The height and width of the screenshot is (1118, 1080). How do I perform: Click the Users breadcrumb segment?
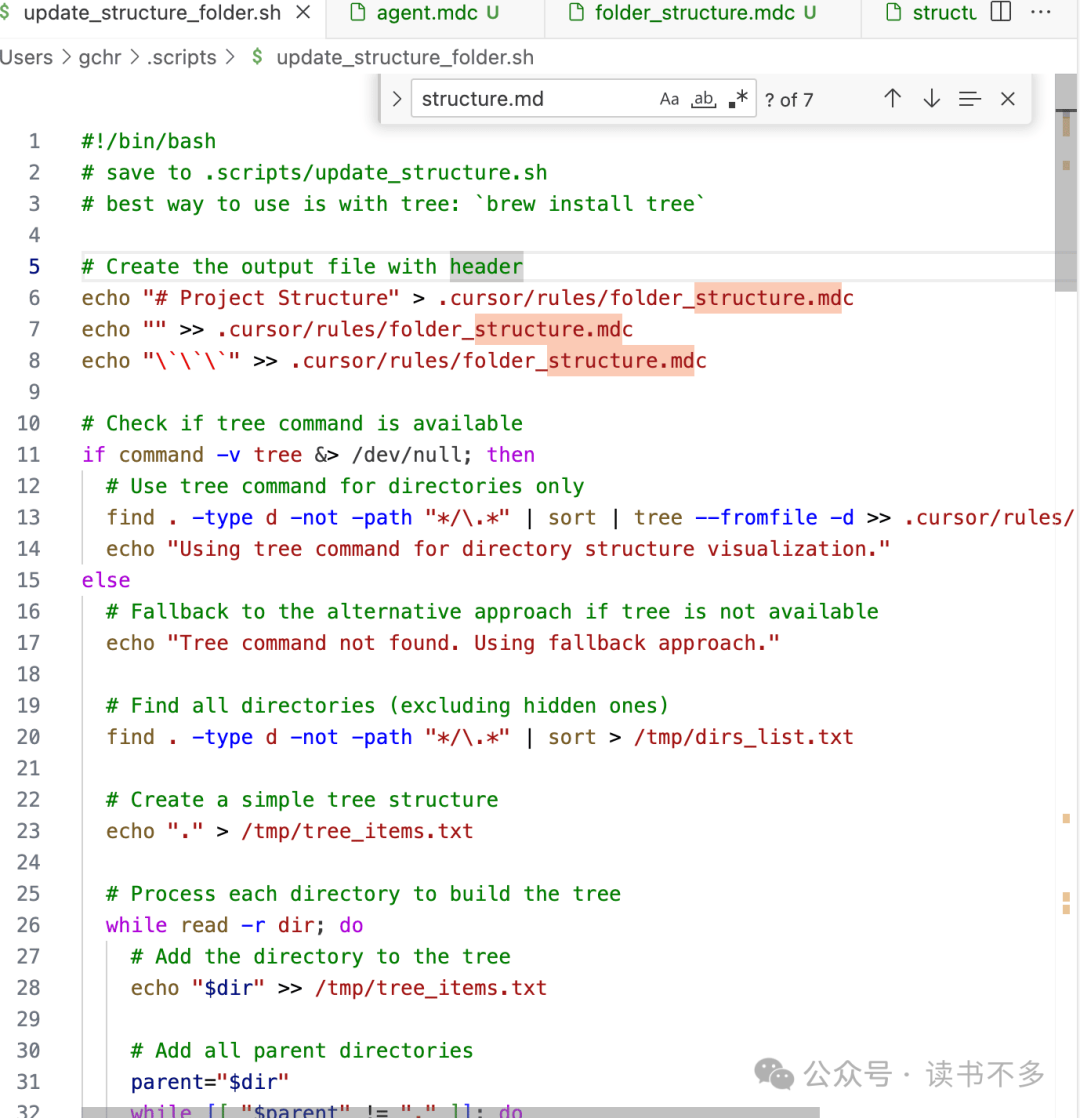pyautogui.click(x=26, y=57)
